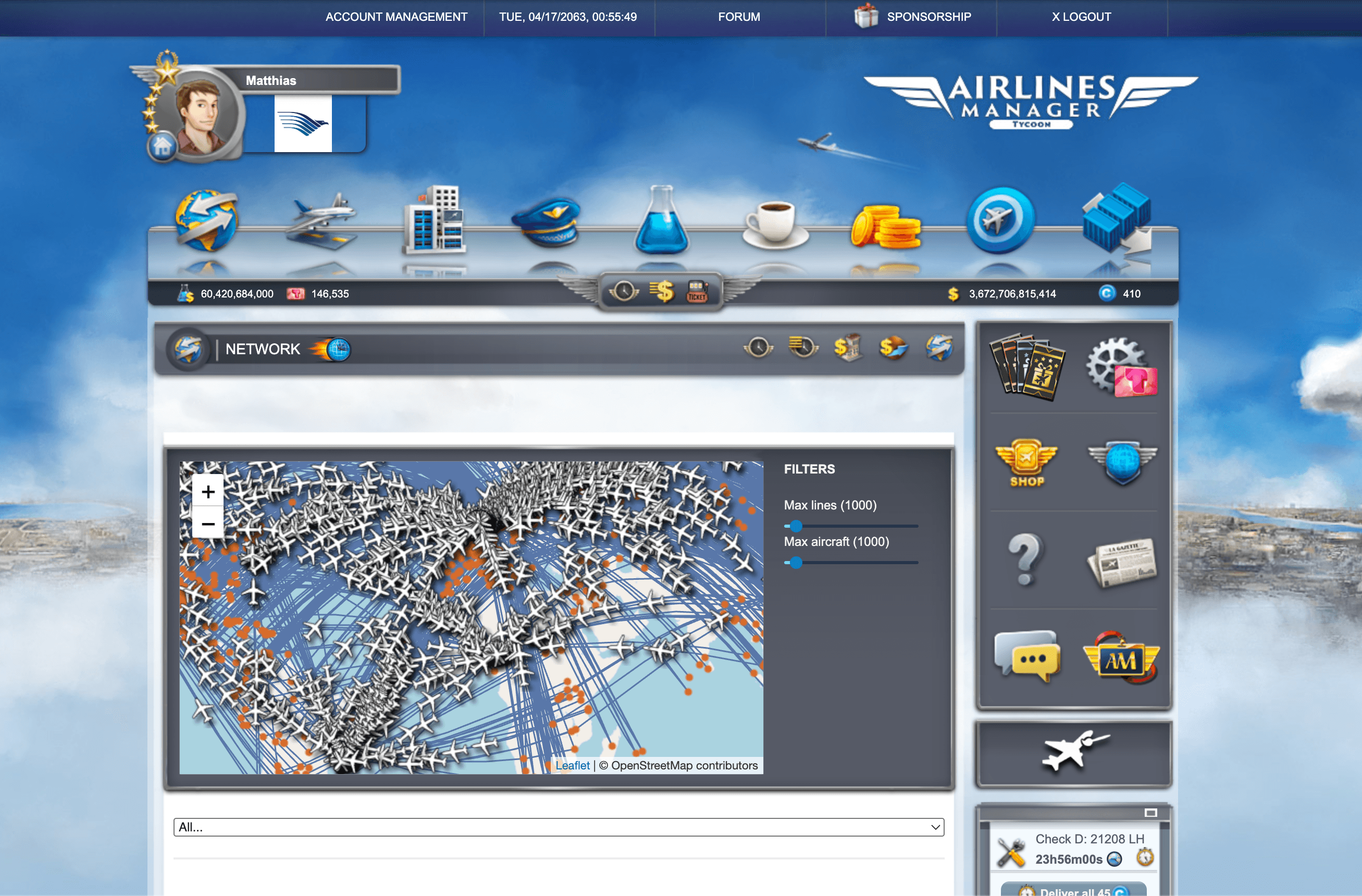This screenshot has height=896, width=1362.
Task: Click the clock icon in winged center panel
Action: click(624, 291)
